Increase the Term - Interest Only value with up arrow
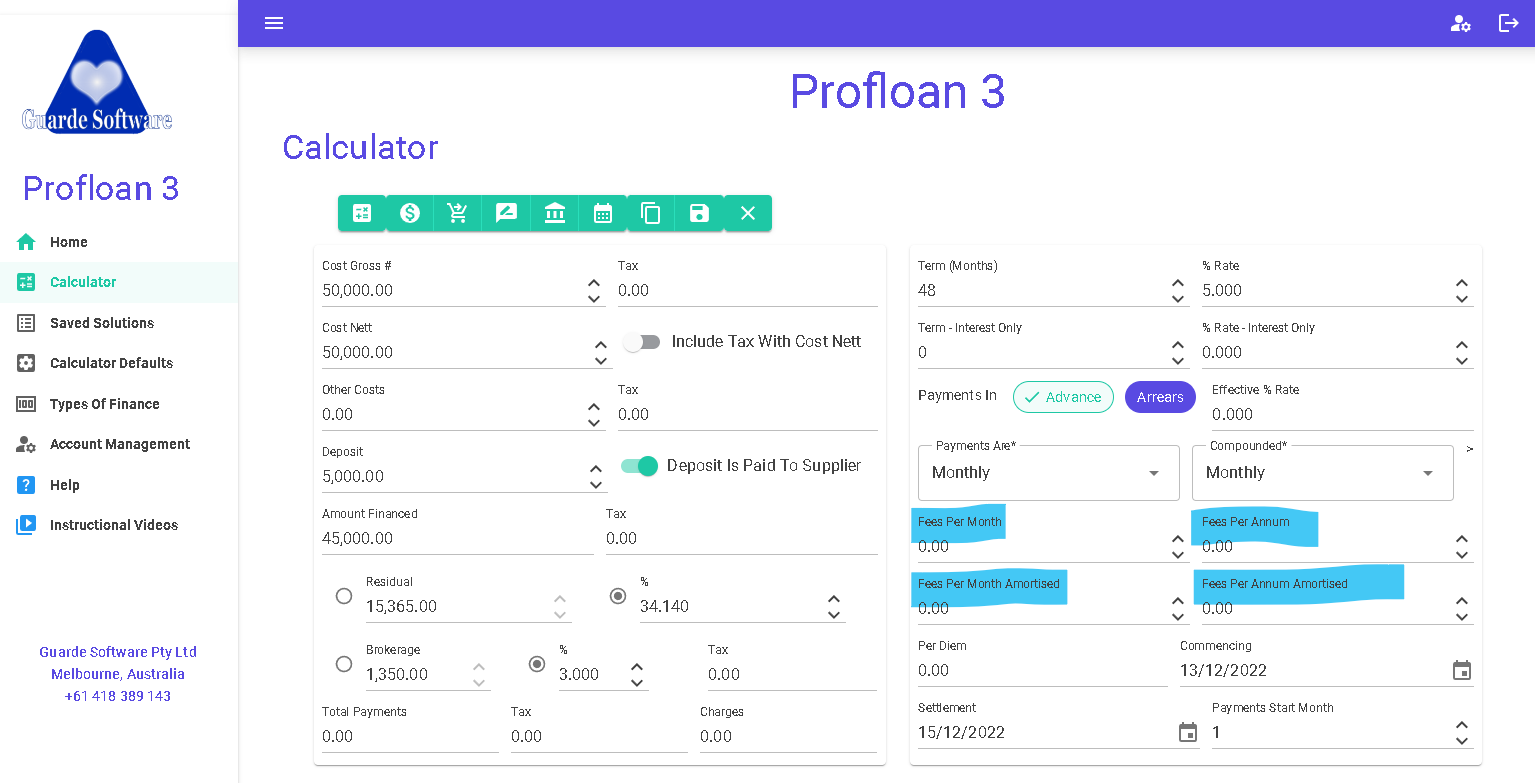 [1178, 345]
